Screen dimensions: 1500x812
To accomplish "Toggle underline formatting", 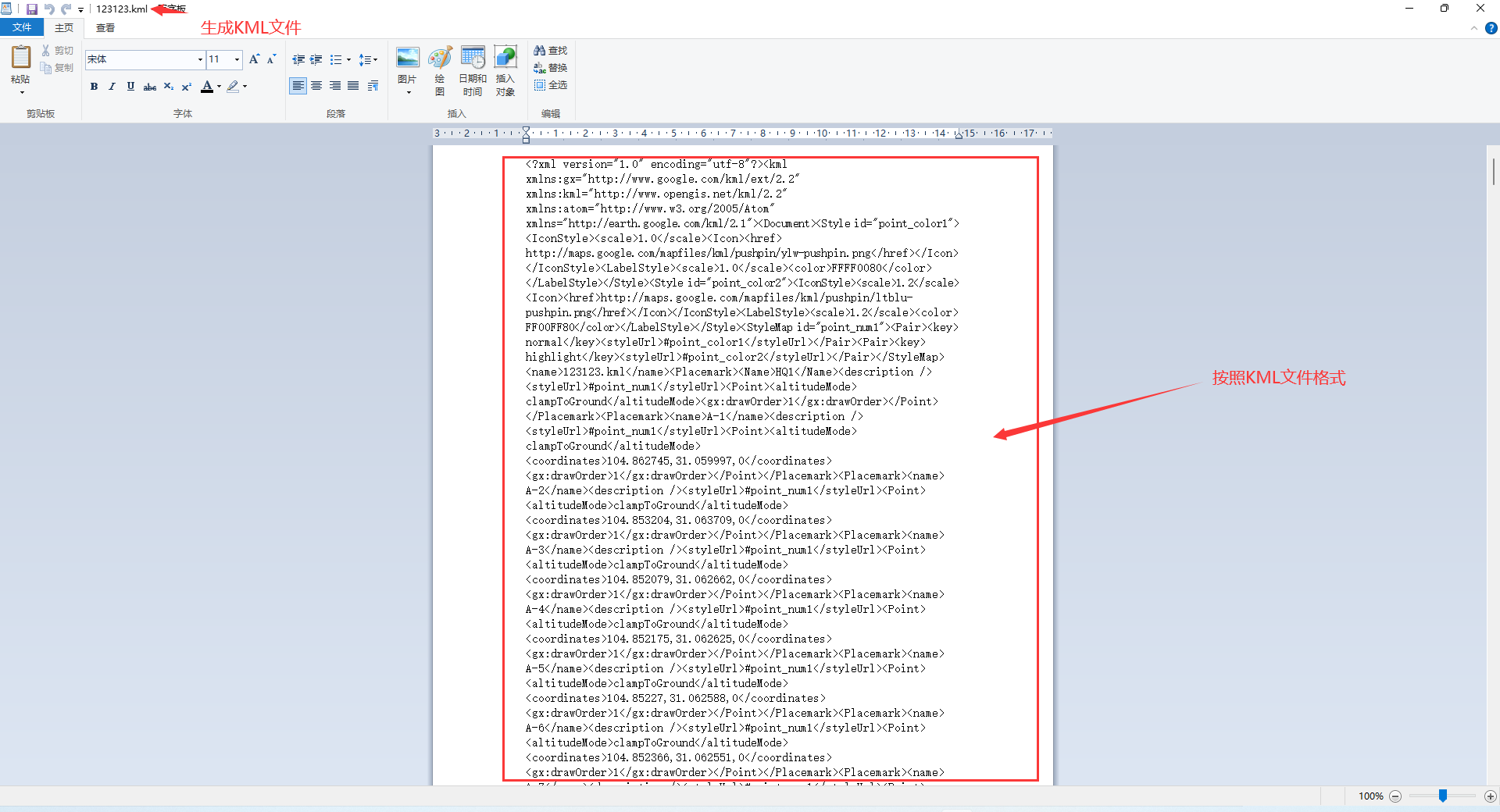I will (130, 87).
